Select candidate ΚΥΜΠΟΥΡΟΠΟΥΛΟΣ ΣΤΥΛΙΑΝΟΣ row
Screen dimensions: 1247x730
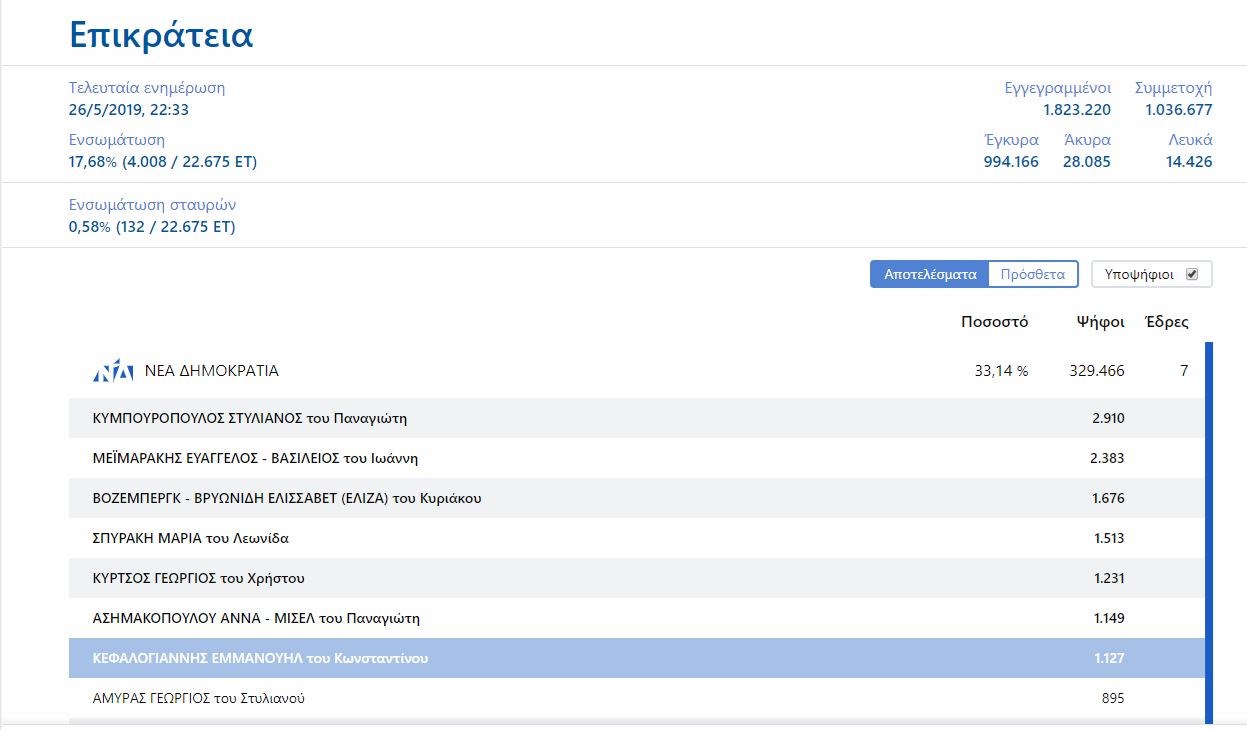coord(249,418)
